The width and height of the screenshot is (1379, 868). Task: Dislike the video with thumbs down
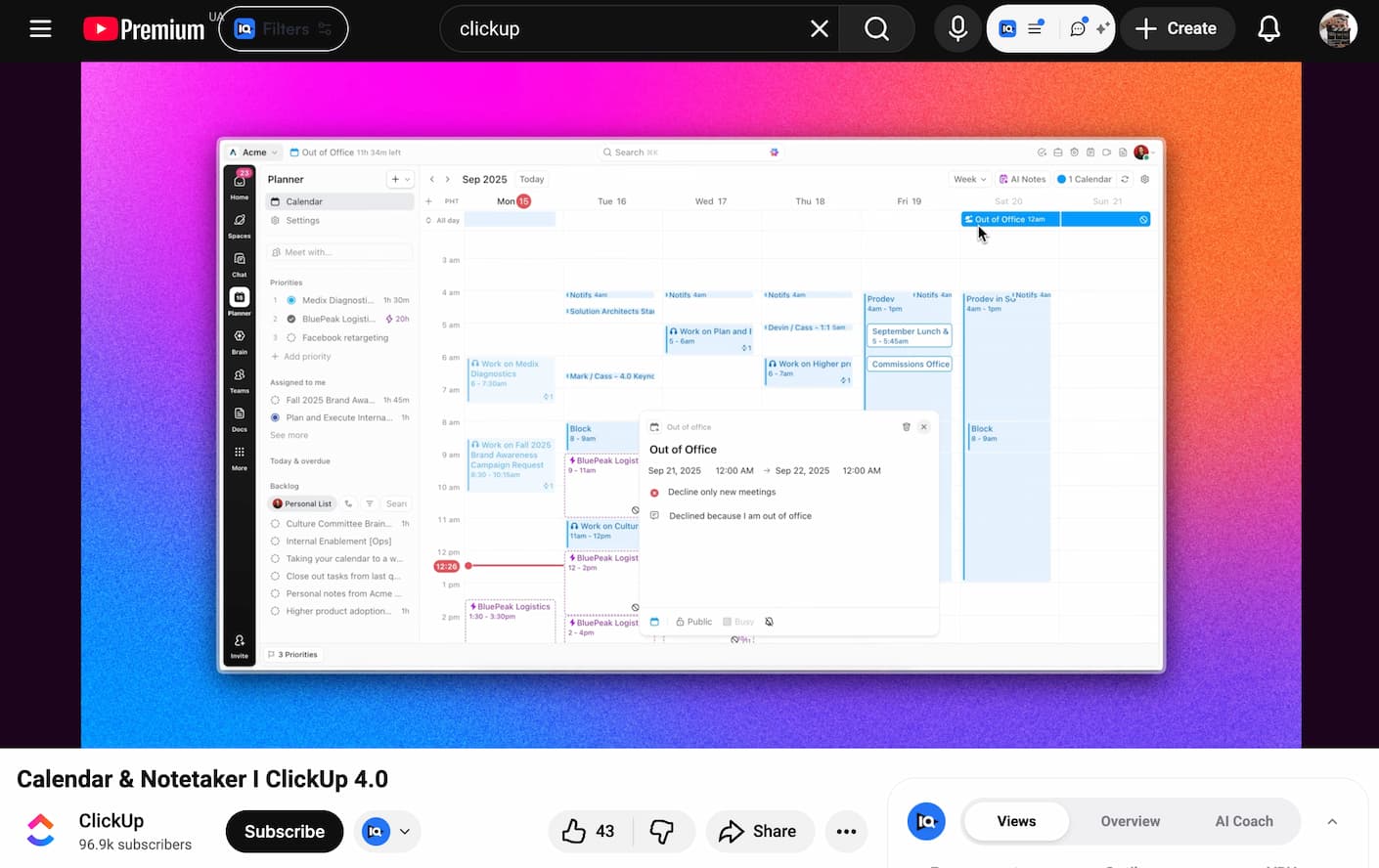663,831
